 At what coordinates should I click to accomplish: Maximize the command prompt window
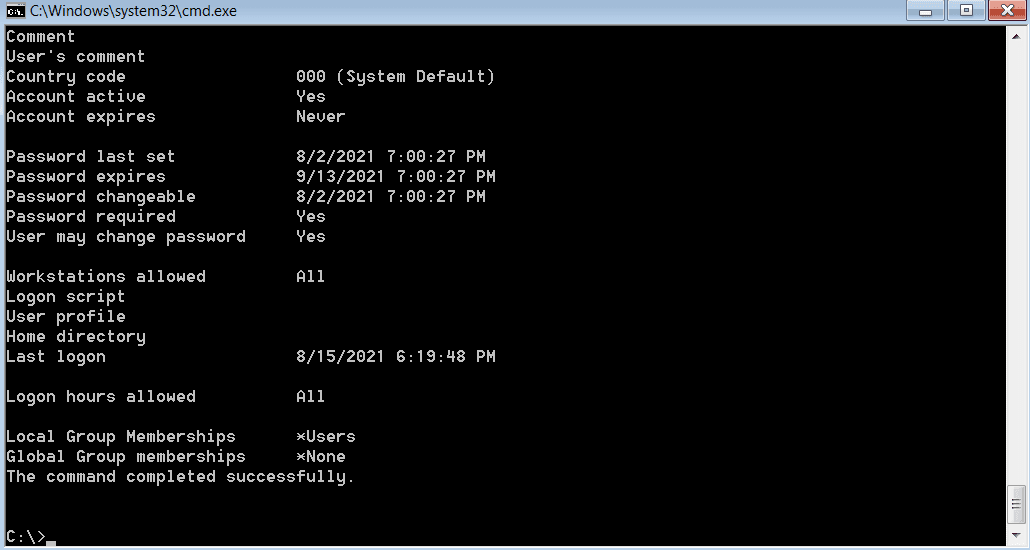(x=966, y=10)
